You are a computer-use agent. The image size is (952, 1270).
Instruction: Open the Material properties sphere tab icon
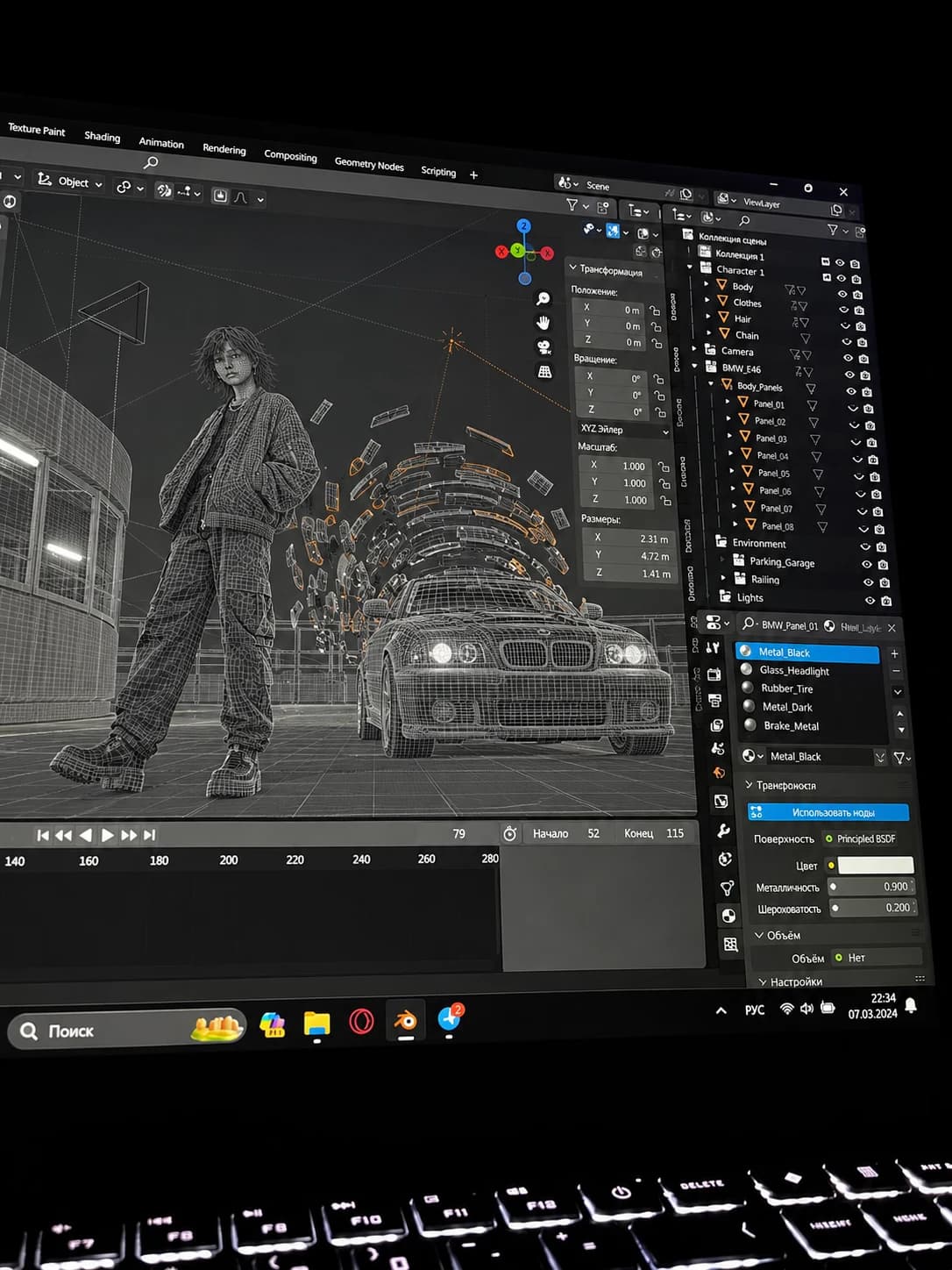tap(728, 916)
